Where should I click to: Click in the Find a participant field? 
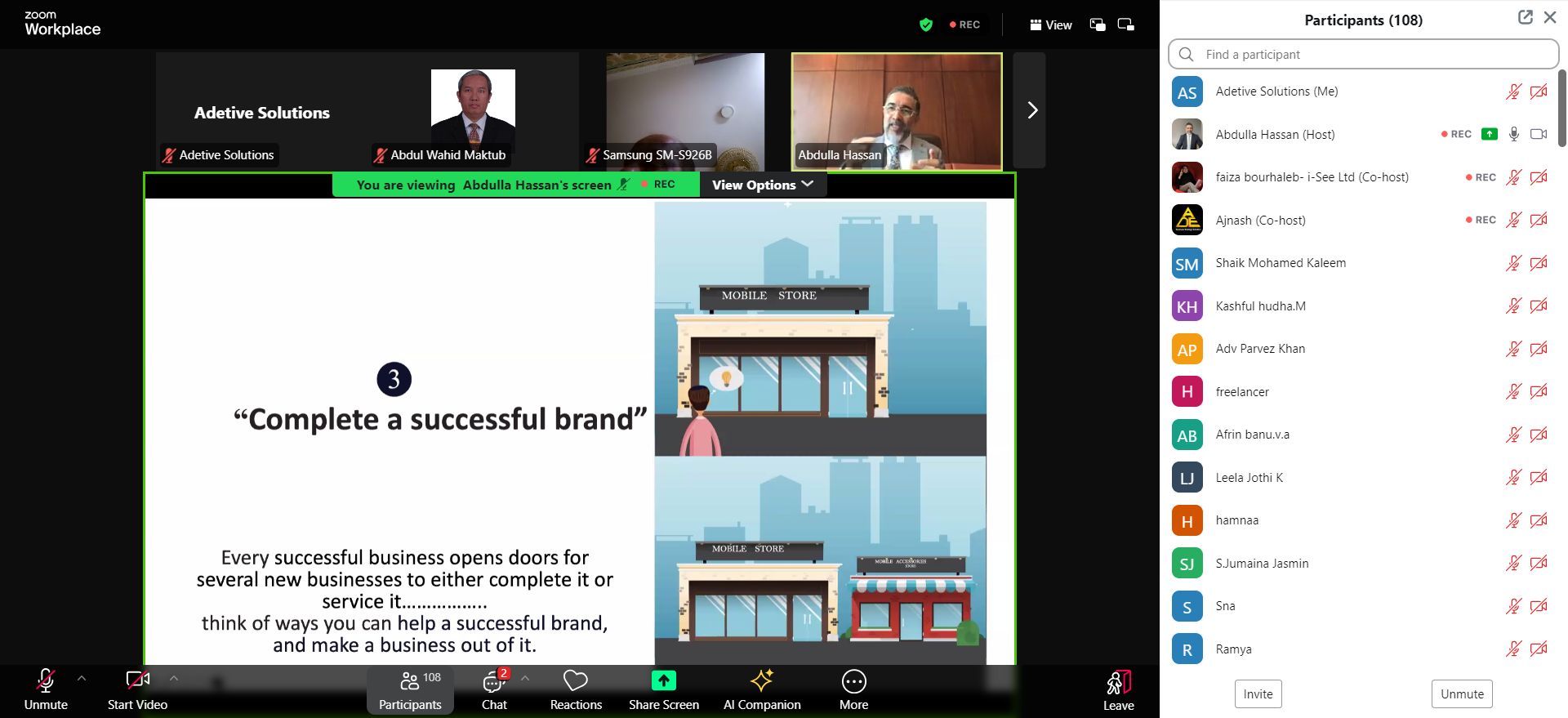click(x=1363, y=55)
